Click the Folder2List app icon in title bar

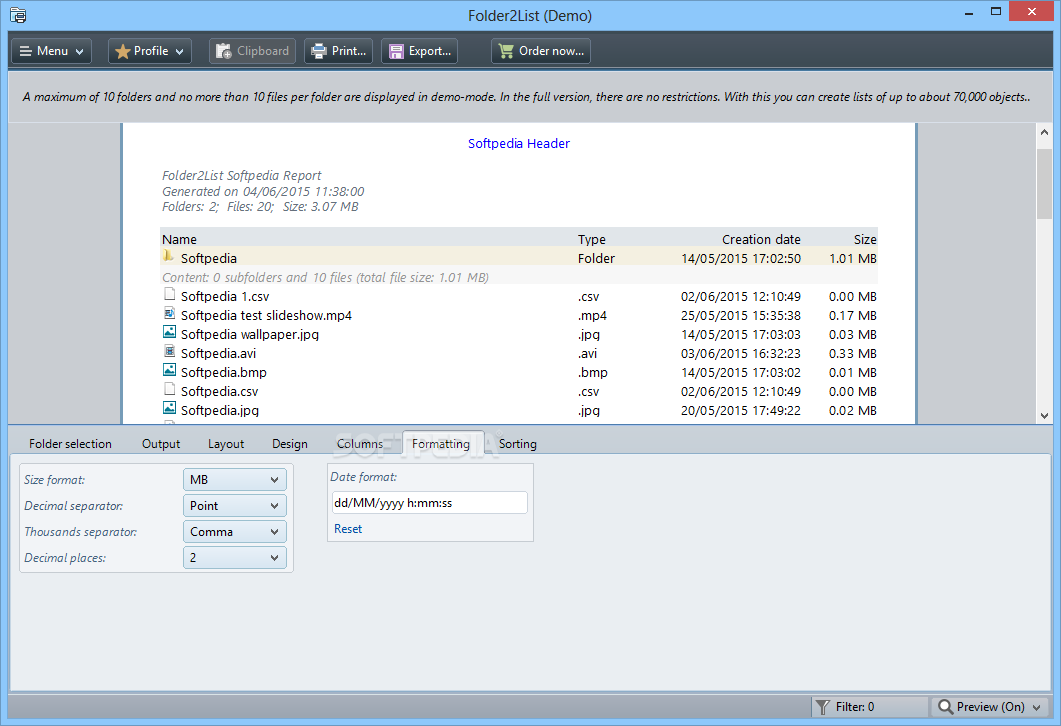click(x=18, y=14)
